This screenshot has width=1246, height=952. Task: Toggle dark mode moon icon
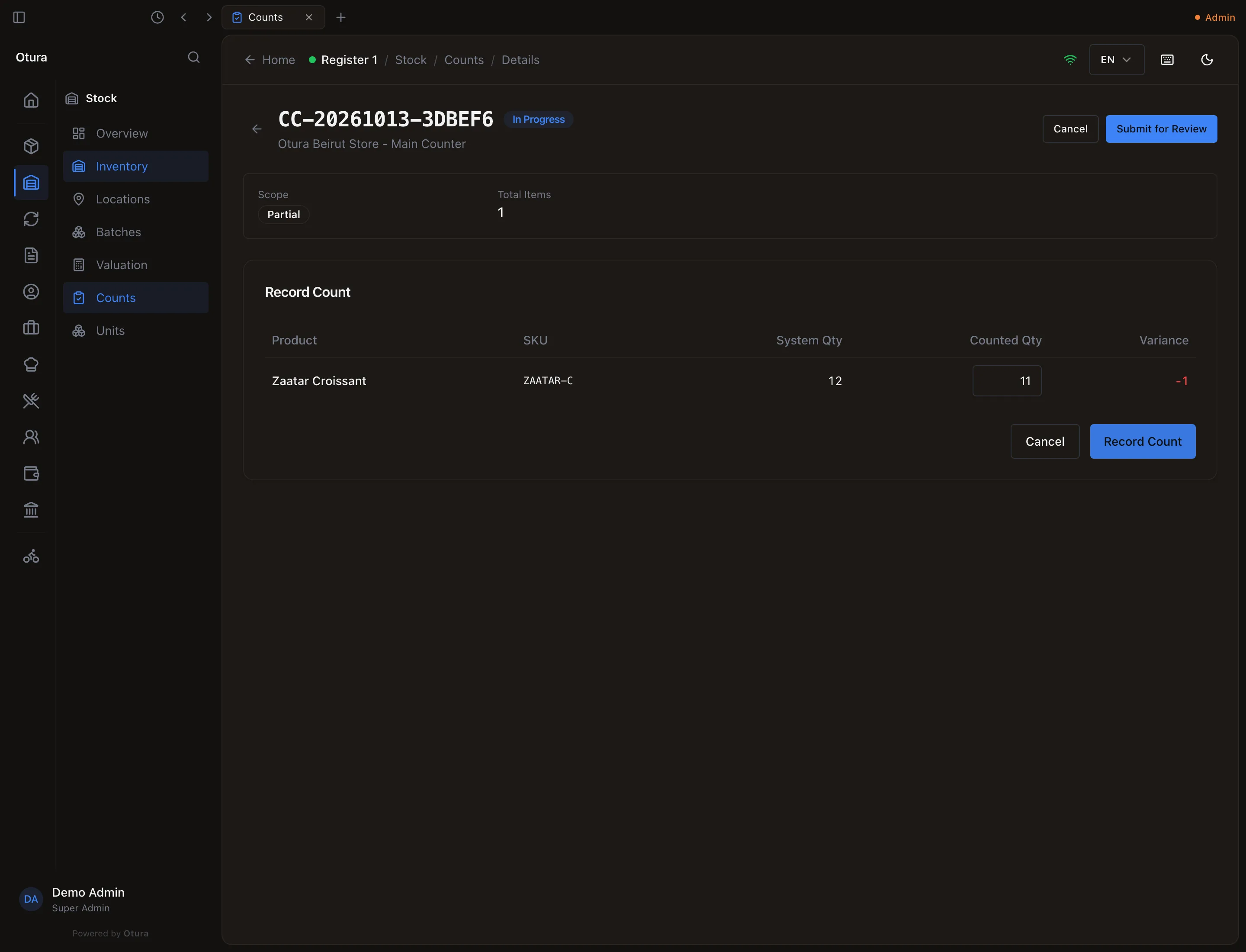tap(1207, 60)
